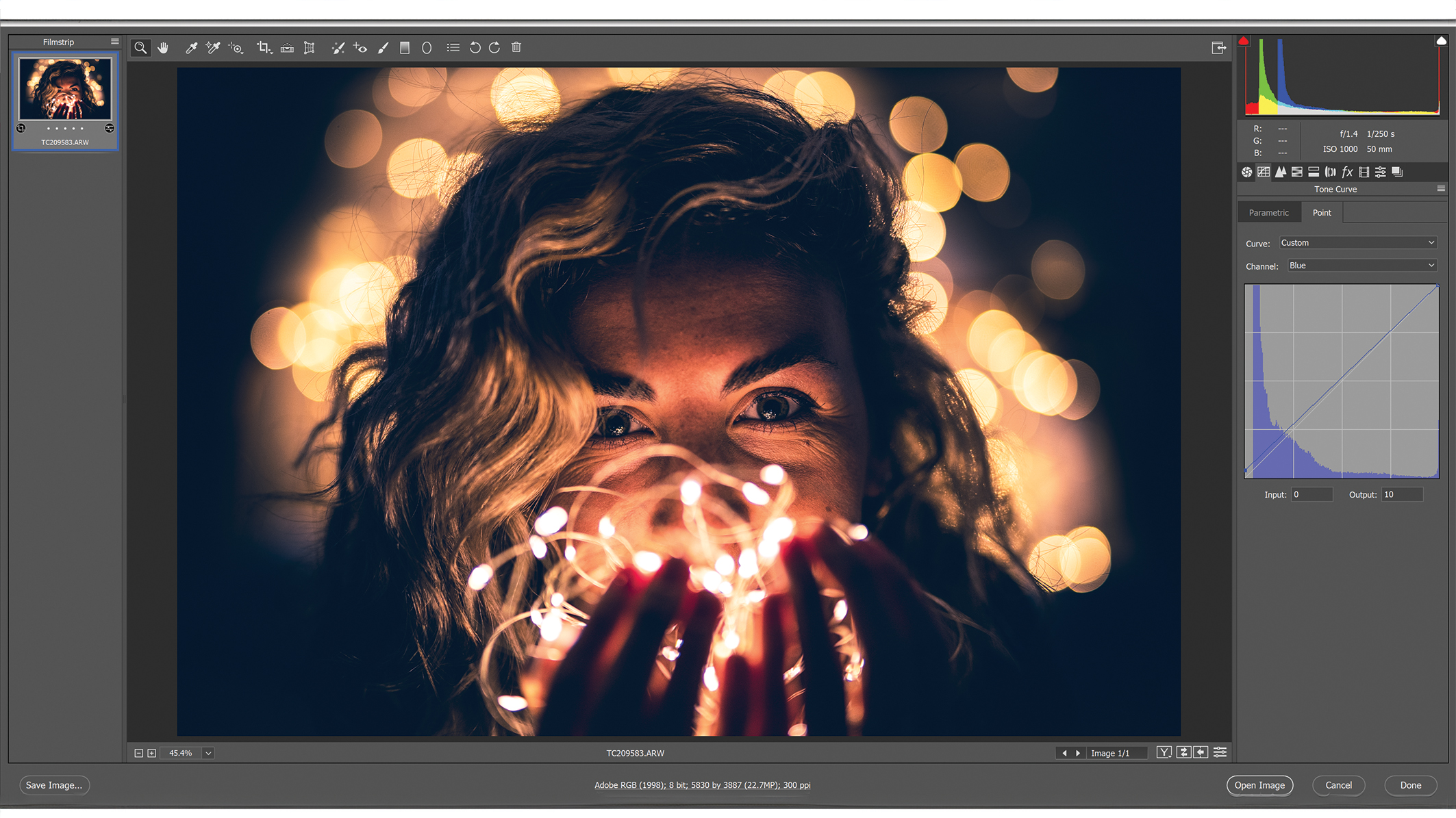Open the Channel dropdown set to Blue
Image resolution: width=1456 pixels, height=818 pixels.
tap(1361, 266)
